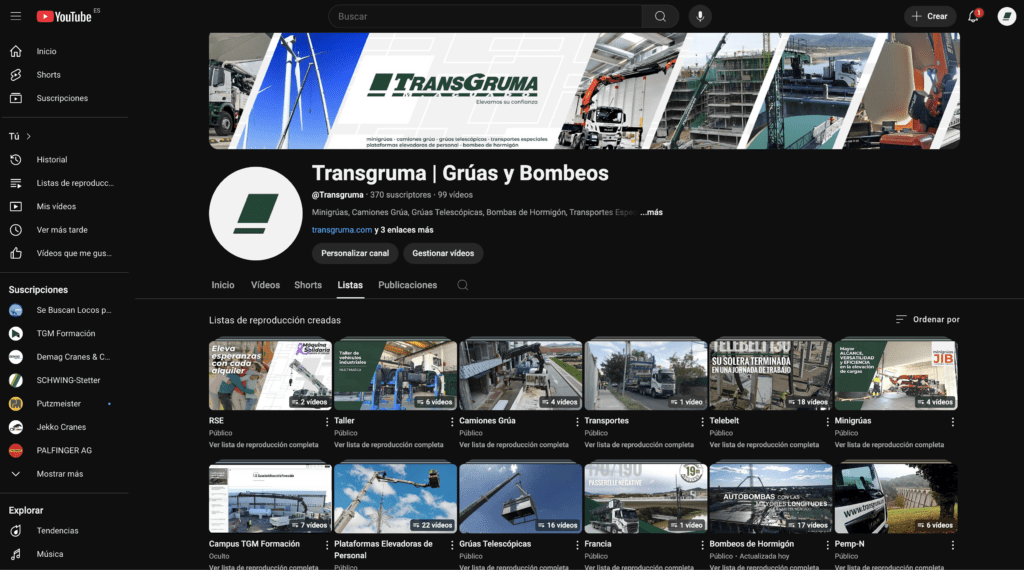This screenshot has width=1024, height=570.
Task: Expand the Tú section chevron
Action: 28,136
